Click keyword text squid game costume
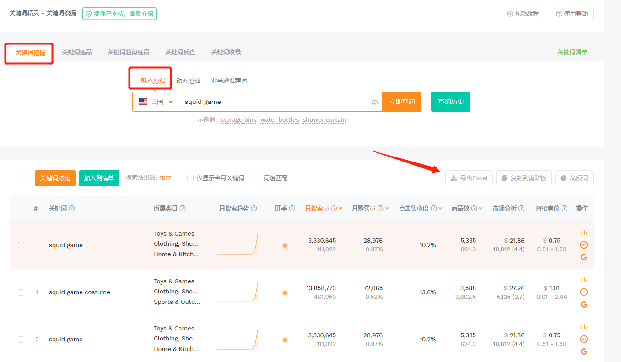The height and width of the screenshot is (362, 621). pyautogui.click(x=79, y=292)
